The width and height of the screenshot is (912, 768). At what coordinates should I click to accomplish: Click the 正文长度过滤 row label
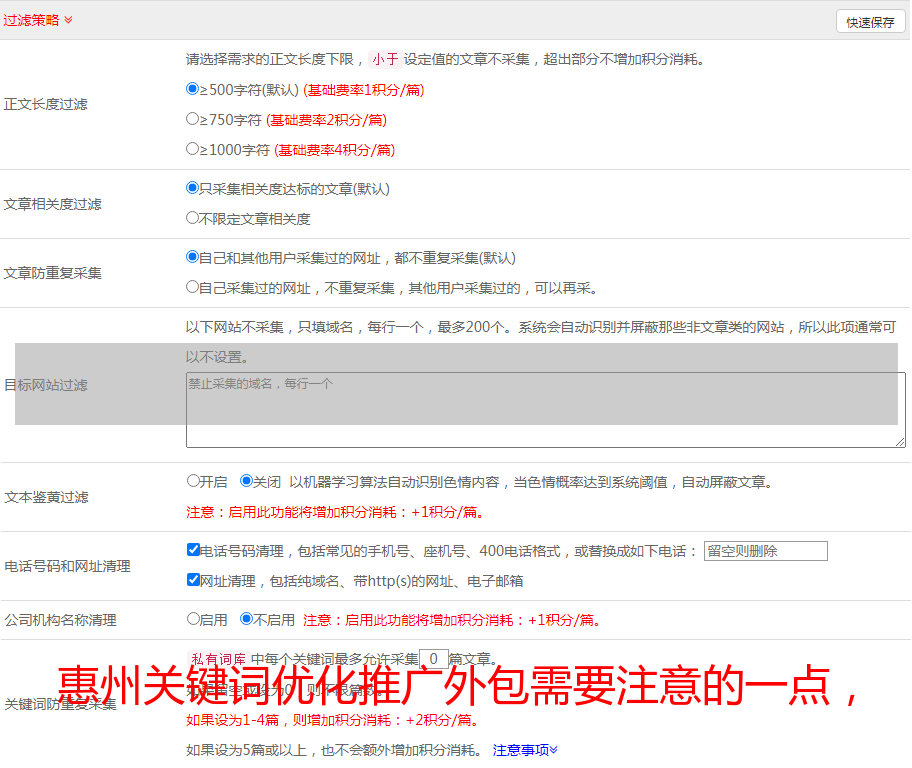(x=45, y=104)
